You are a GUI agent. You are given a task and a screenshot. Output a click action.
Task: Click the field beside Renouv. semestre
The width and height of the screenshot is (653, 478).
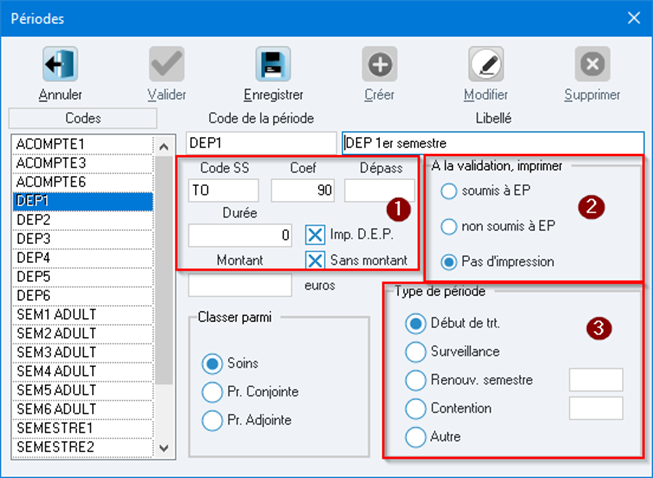tap(596, 380)
